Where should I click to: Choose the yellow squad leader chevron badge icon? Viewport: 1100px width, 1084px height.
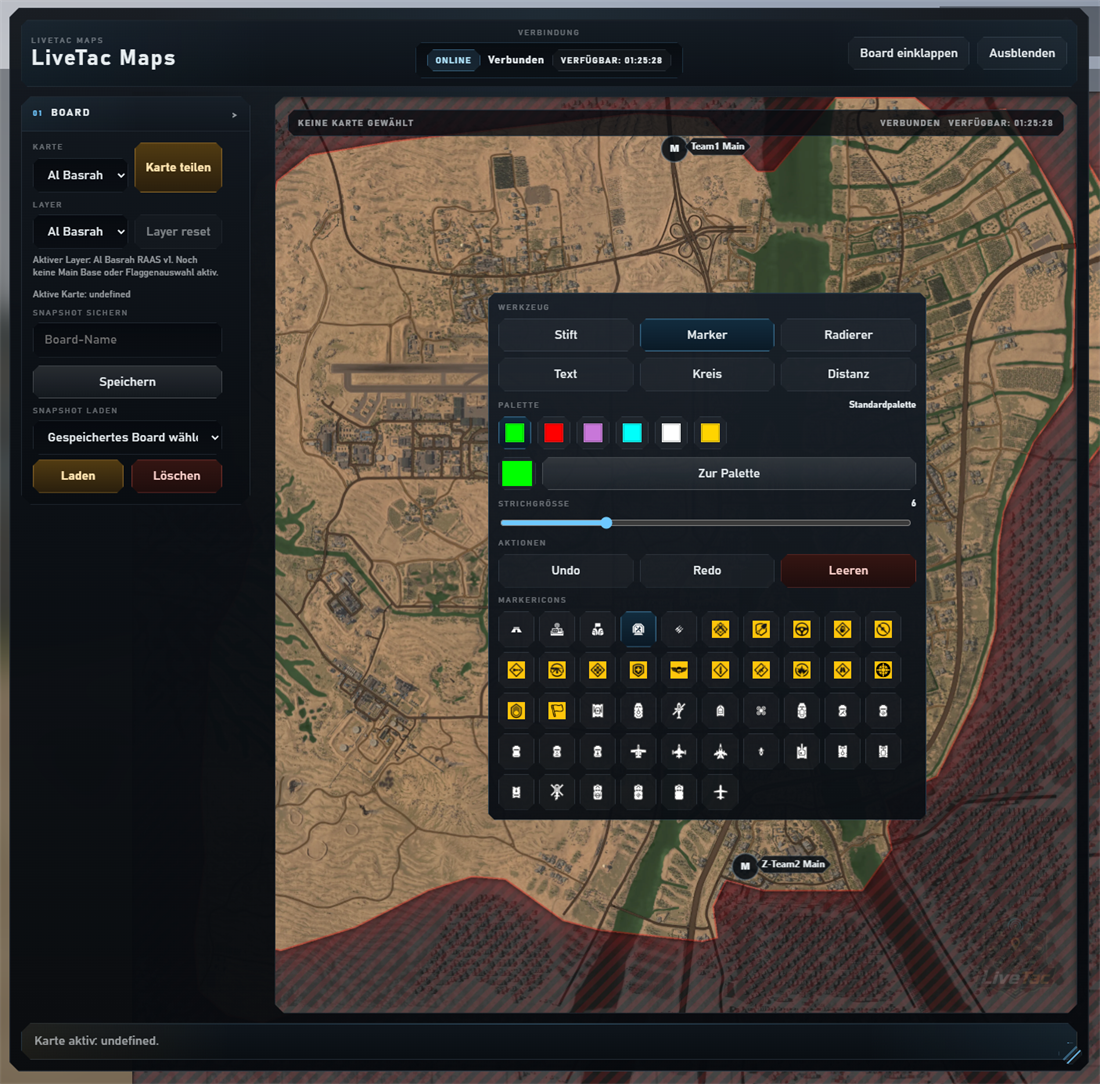pos(516,711)
